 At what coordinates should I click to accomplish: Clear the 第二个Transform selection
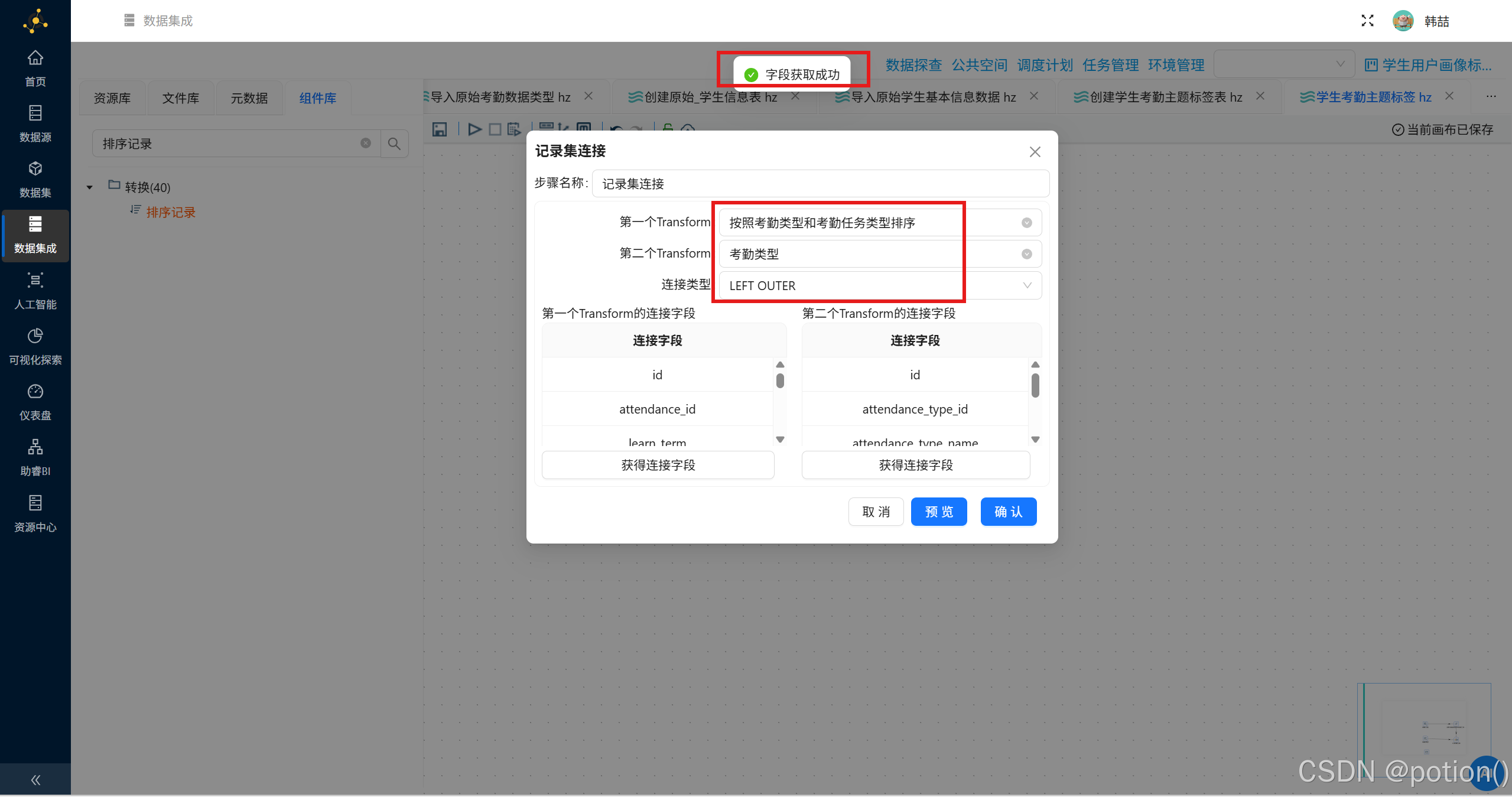(x=1027, y=254)
